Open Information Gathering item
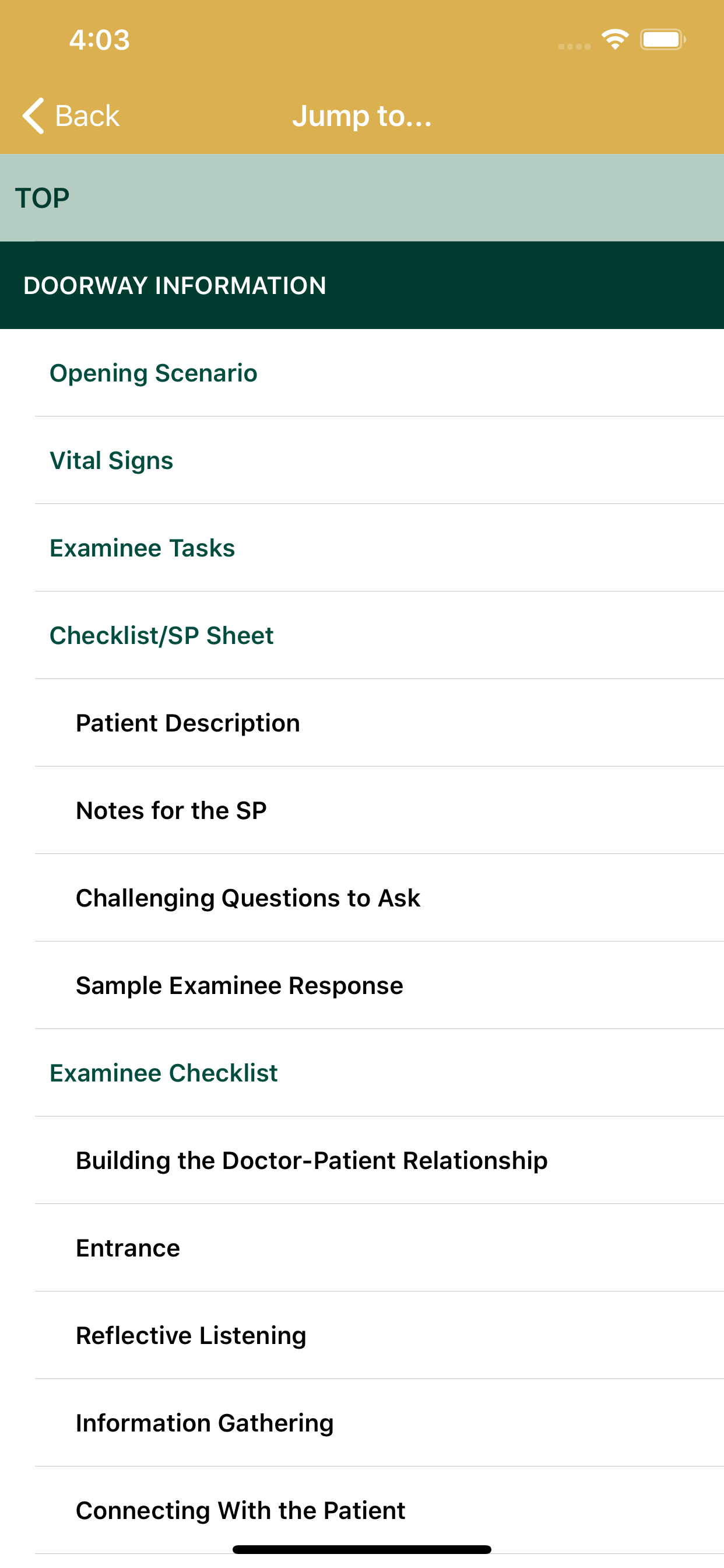Image resolution: width=724 pixels, height=1568 pixels. pyautogui.click(x=205, y=1423)
